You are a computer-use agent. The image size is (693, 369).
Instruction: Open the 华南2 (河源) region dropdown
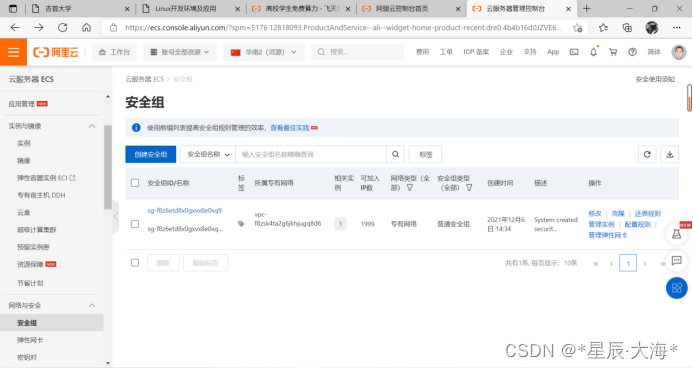pyautogui.click(x=264, y=52)
